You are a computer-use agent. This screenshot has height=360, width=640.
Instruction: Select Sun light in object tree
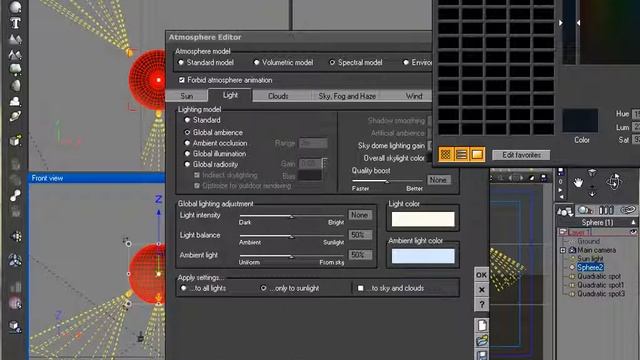[590, 259]
